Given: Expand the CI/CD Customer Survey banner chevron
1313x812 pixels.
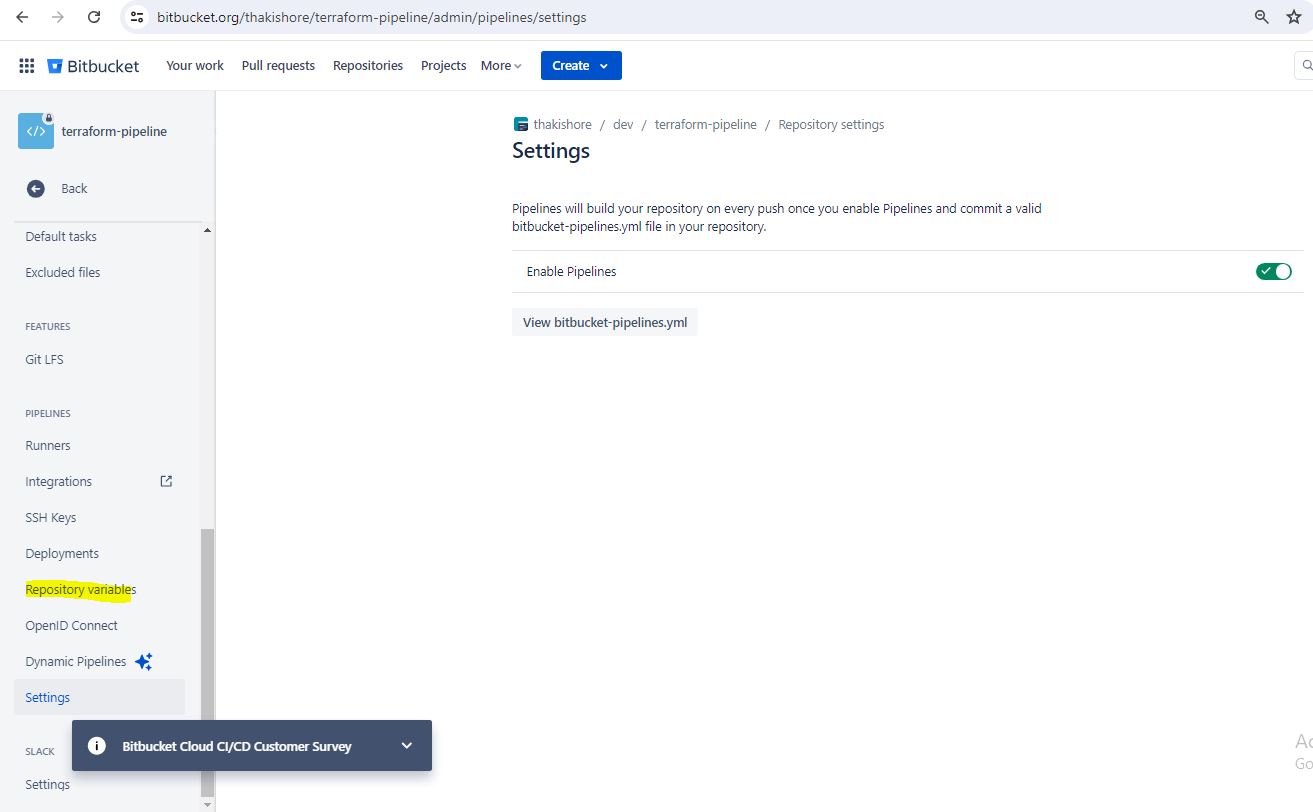Looking at the screenshot, I should tap(406, 746).
